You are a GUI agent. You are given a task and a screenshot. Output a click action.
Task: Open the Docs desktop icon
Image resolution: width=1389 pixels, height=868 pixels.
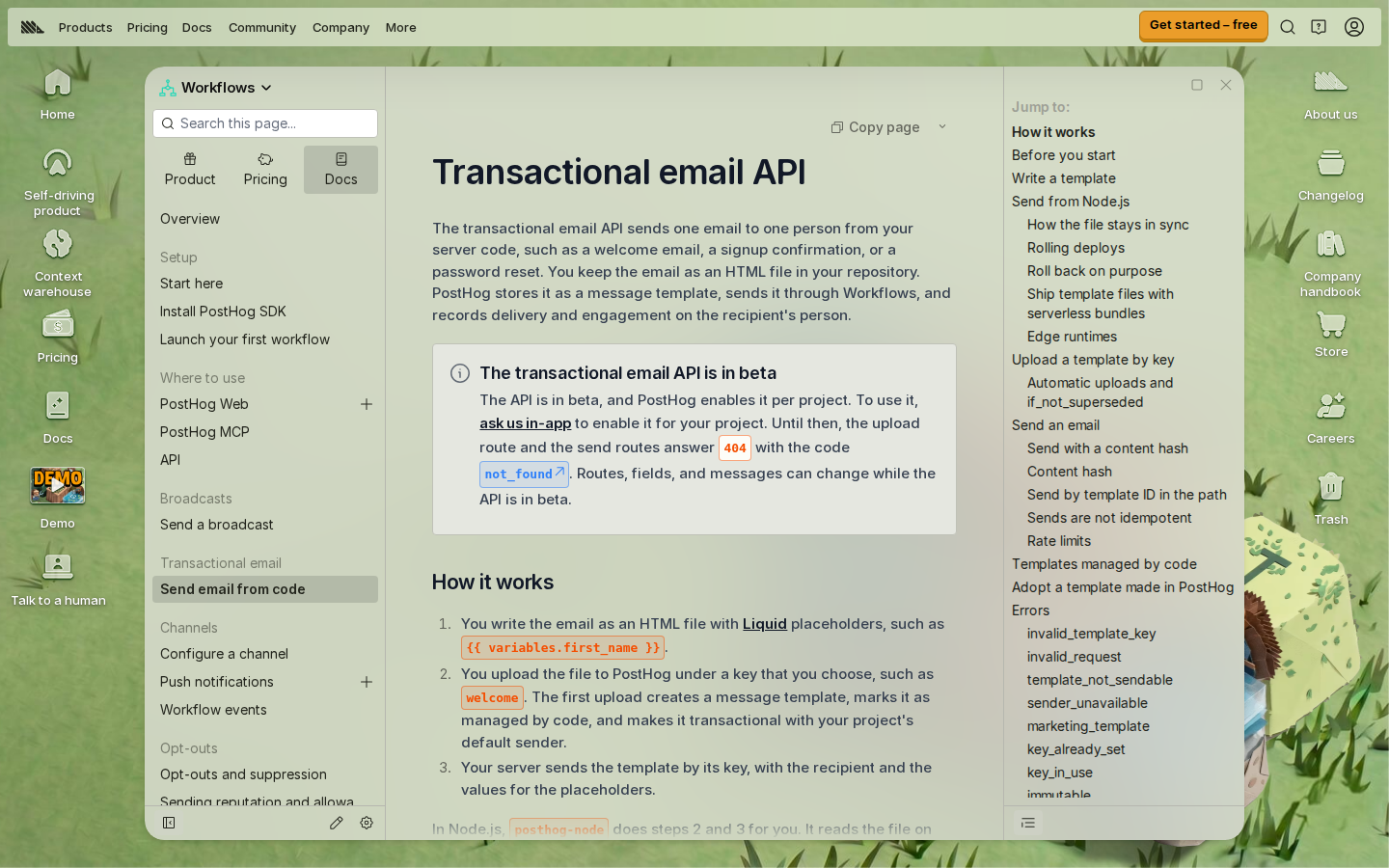click(x=58, y=418)
